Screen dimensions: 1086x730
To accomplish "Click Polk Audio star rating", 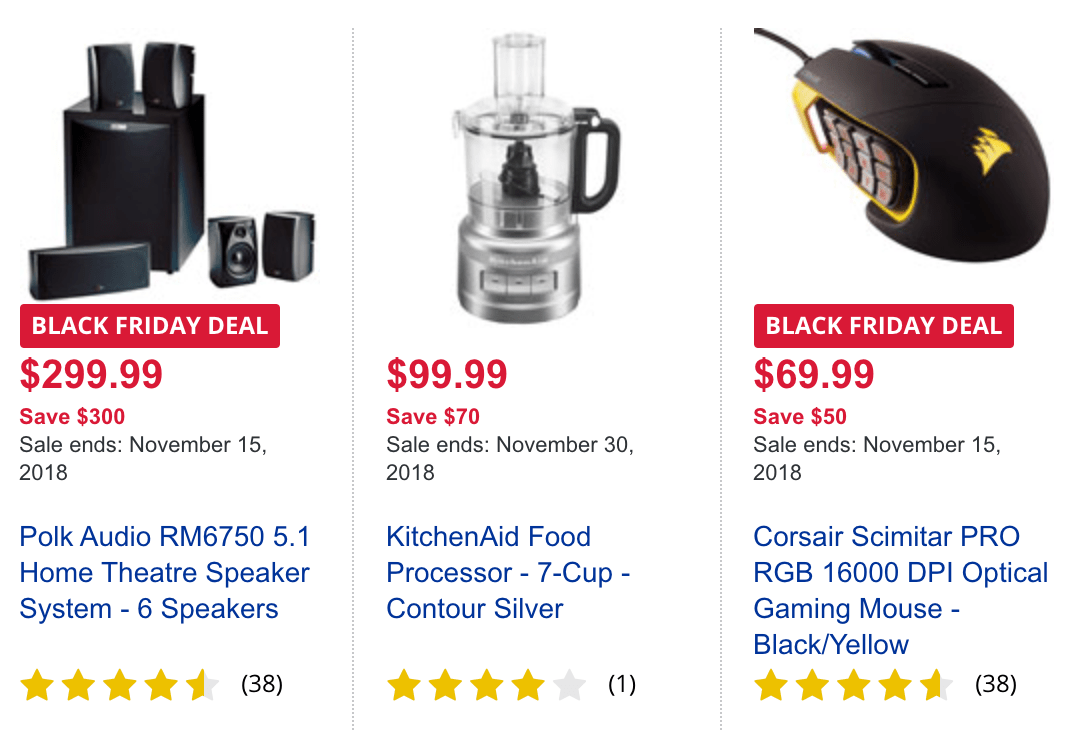I will pyautogui.click(x=120, y=685).
